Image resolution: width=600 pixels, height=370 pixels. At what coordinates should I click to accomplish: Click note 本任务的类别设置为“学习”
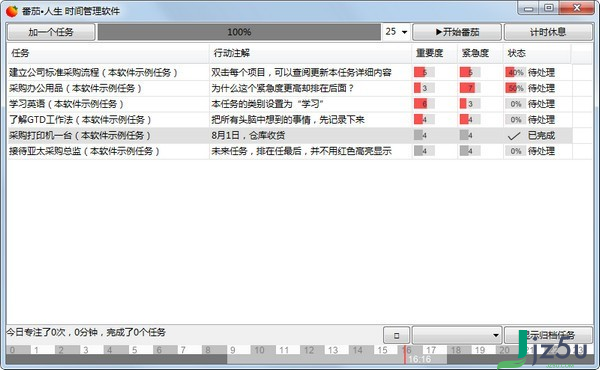pos(267,104)
